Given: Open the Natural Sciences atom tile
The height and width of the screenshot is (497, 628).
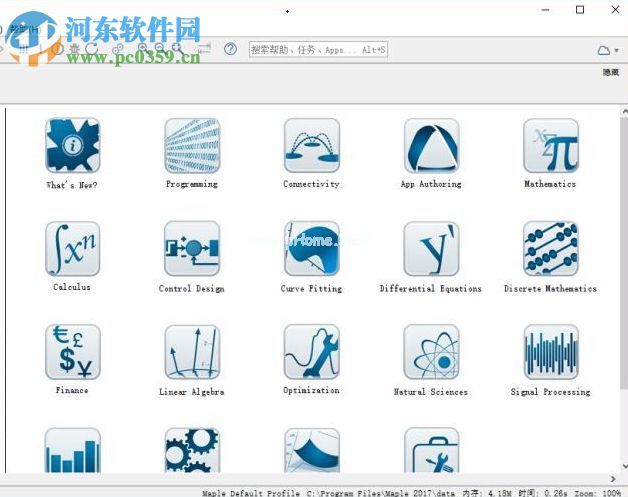Looking at the screenshot, I should 431,352.
